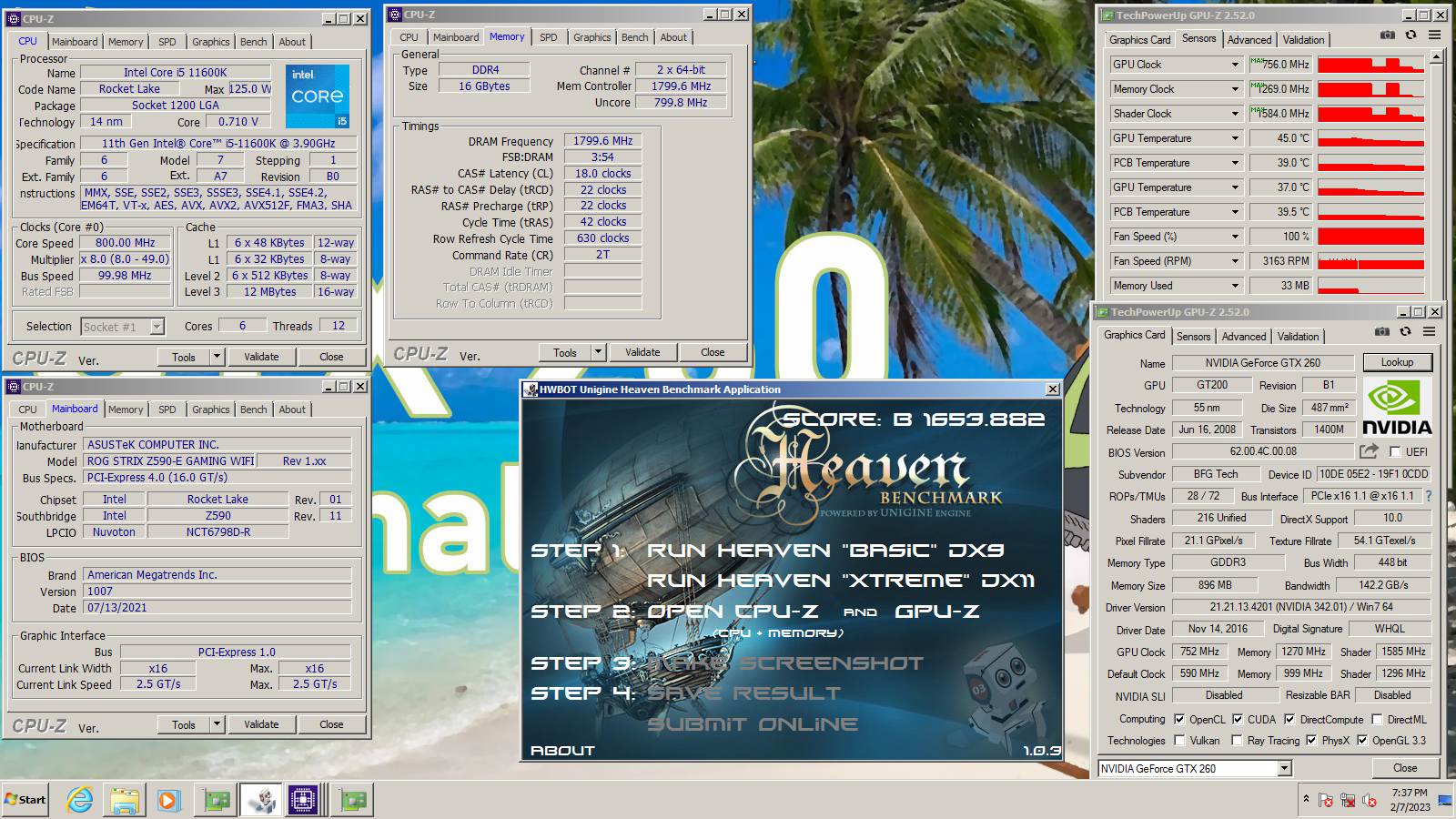This screenshot has width=1456, height=819.
Task: Open the GPU Clock sensor dropdown
Action: (x=1235, y=65)
